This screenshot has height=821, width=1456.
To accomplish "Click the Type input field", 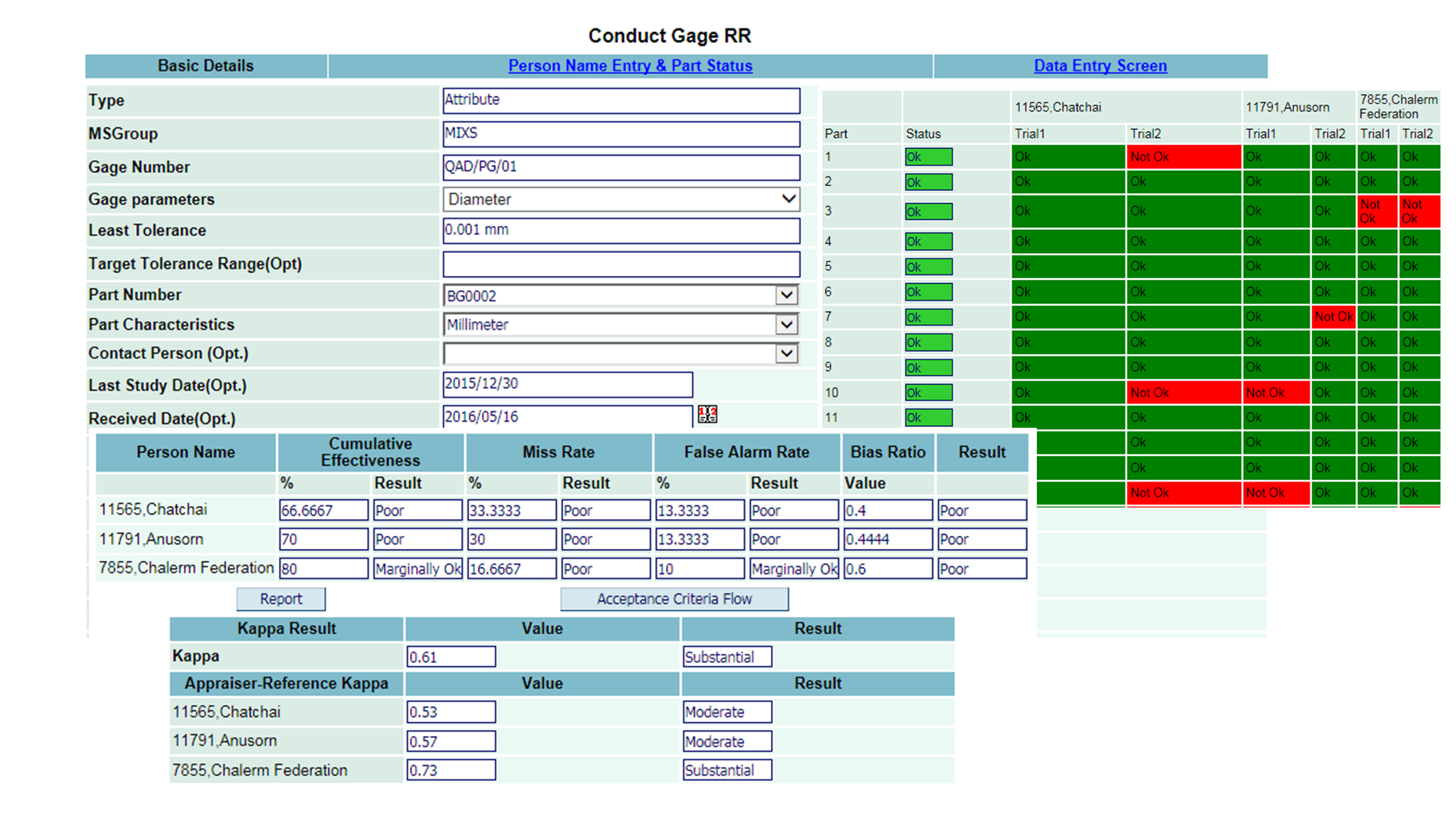I will tap(621, 100).
